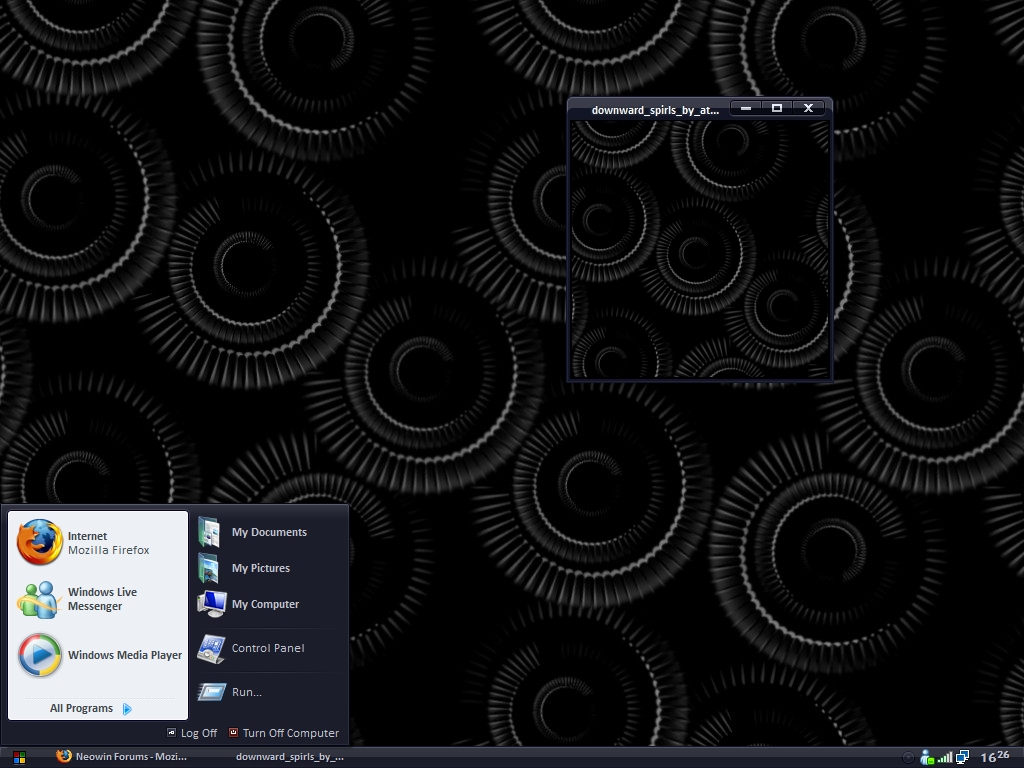
Task: Click Messenger icon in system tray
Action: tap(927, 757)
